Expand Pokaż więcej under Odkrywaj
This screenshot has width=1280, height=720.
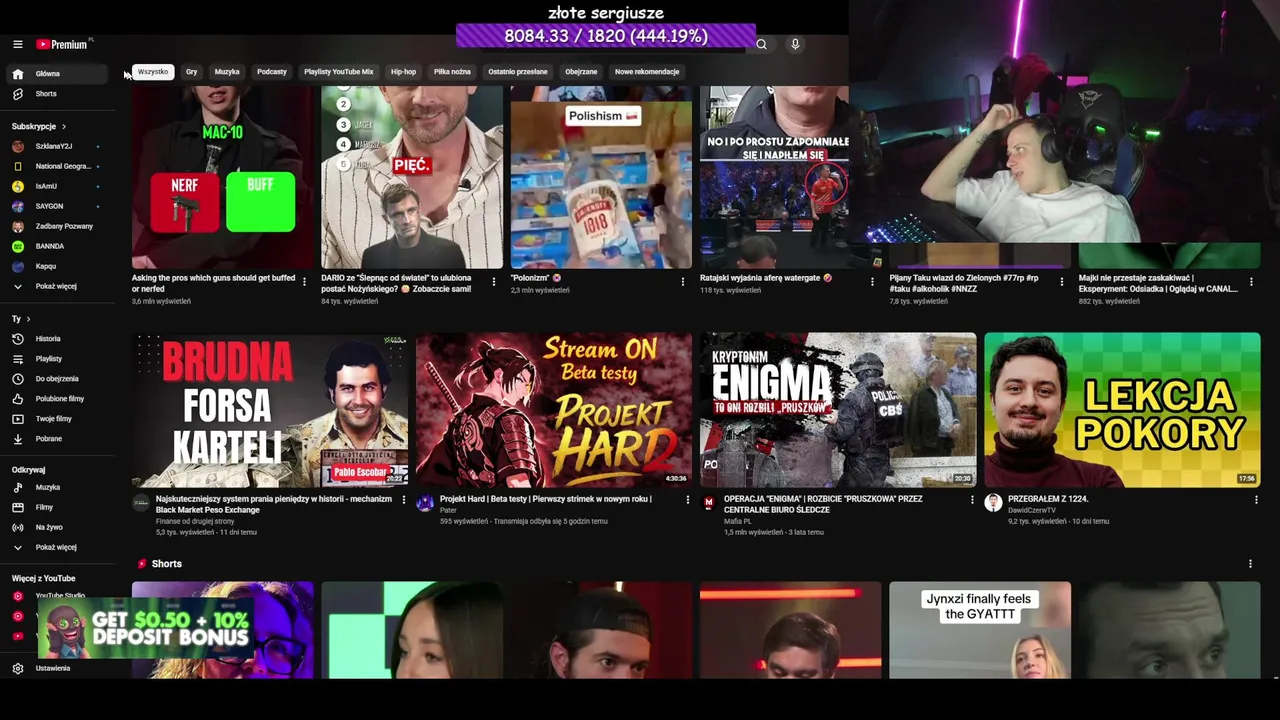point(58,548)
